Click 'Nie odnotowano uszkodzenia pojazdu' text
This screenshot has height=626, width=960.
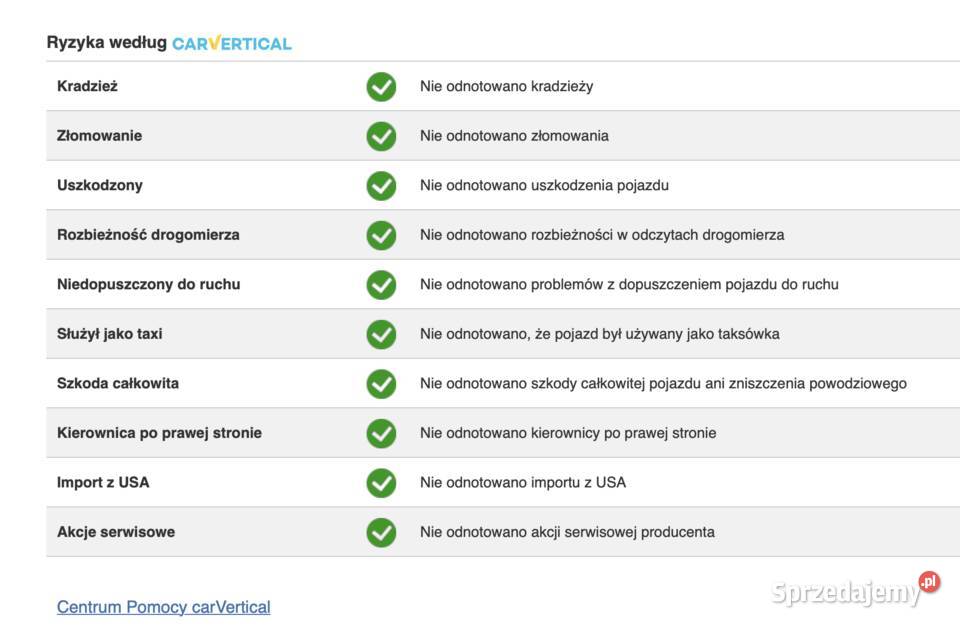click(x=544, y=186)
